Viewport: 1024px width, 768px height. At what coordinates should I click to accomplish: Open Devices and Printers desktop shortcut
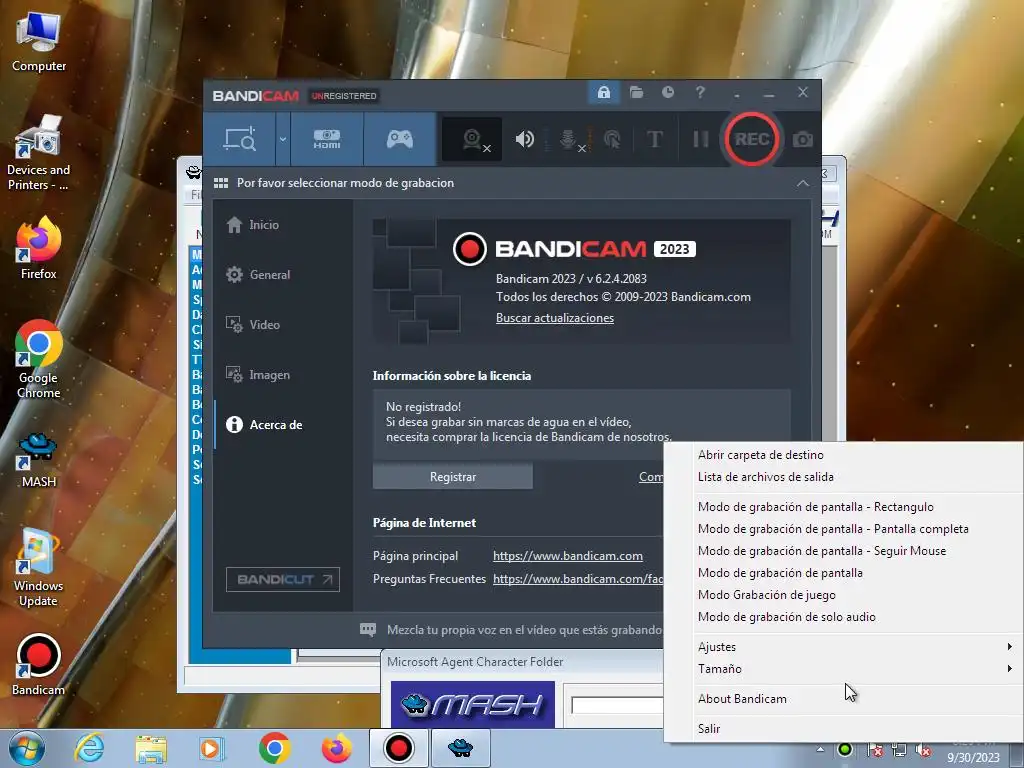pos(39,153)
